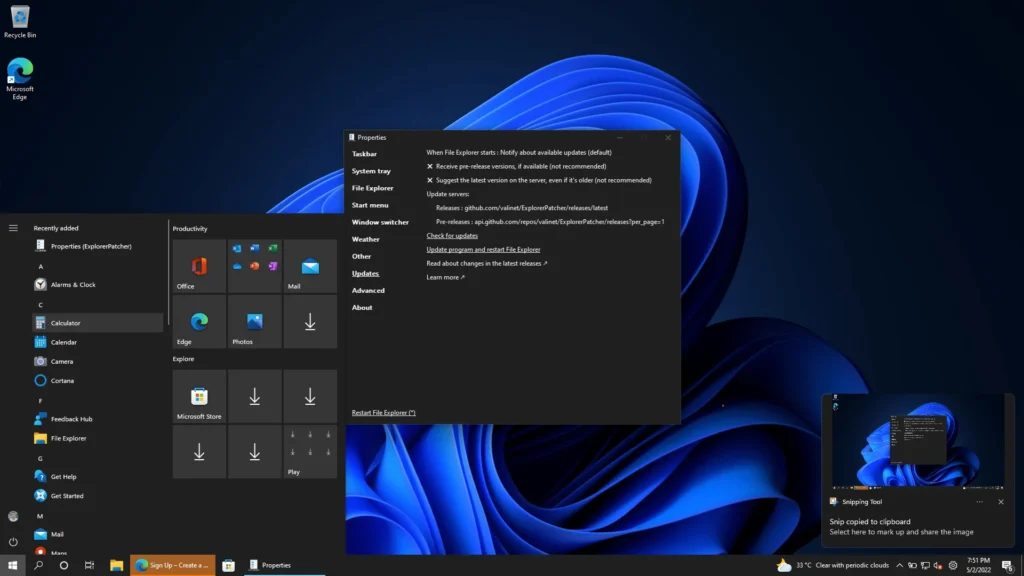The image size is (1024, 576).
Task: Open the Advanced section
Action: 368,291
